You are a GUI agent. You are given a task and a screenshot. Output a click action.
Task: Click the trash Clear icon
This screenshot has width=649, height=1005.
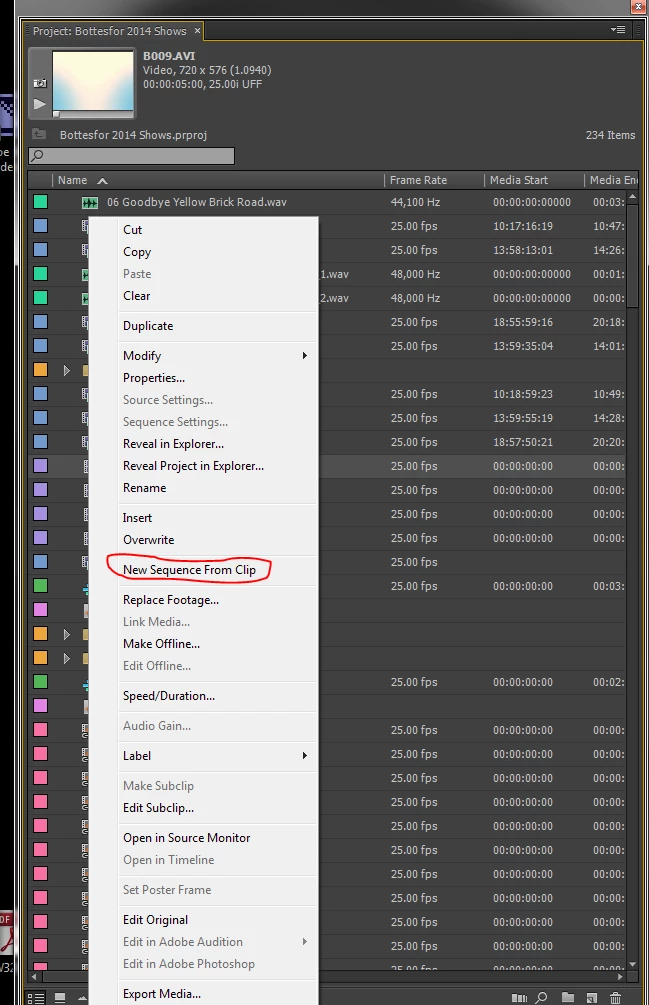(615, 998)
